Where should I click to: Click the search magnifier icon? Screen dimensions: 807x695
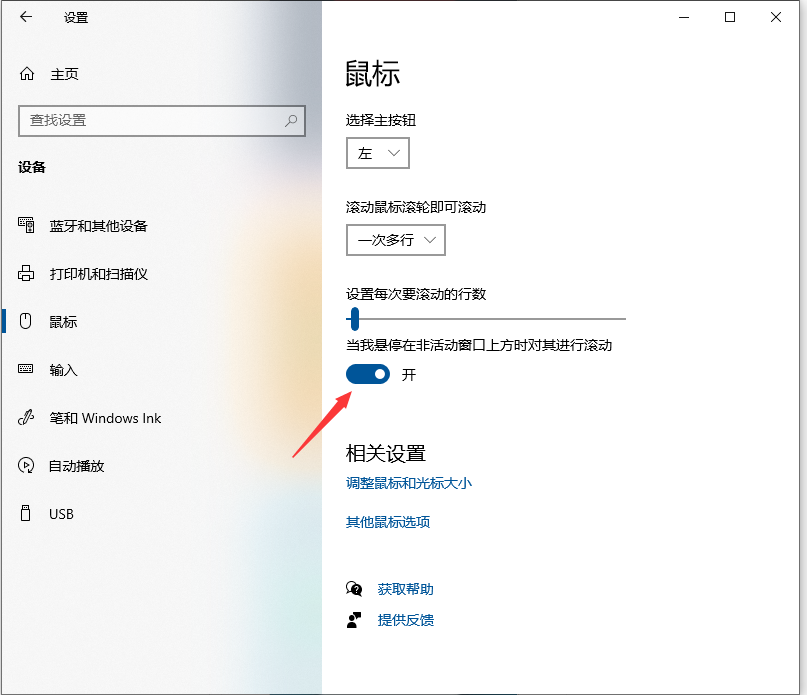291,120
